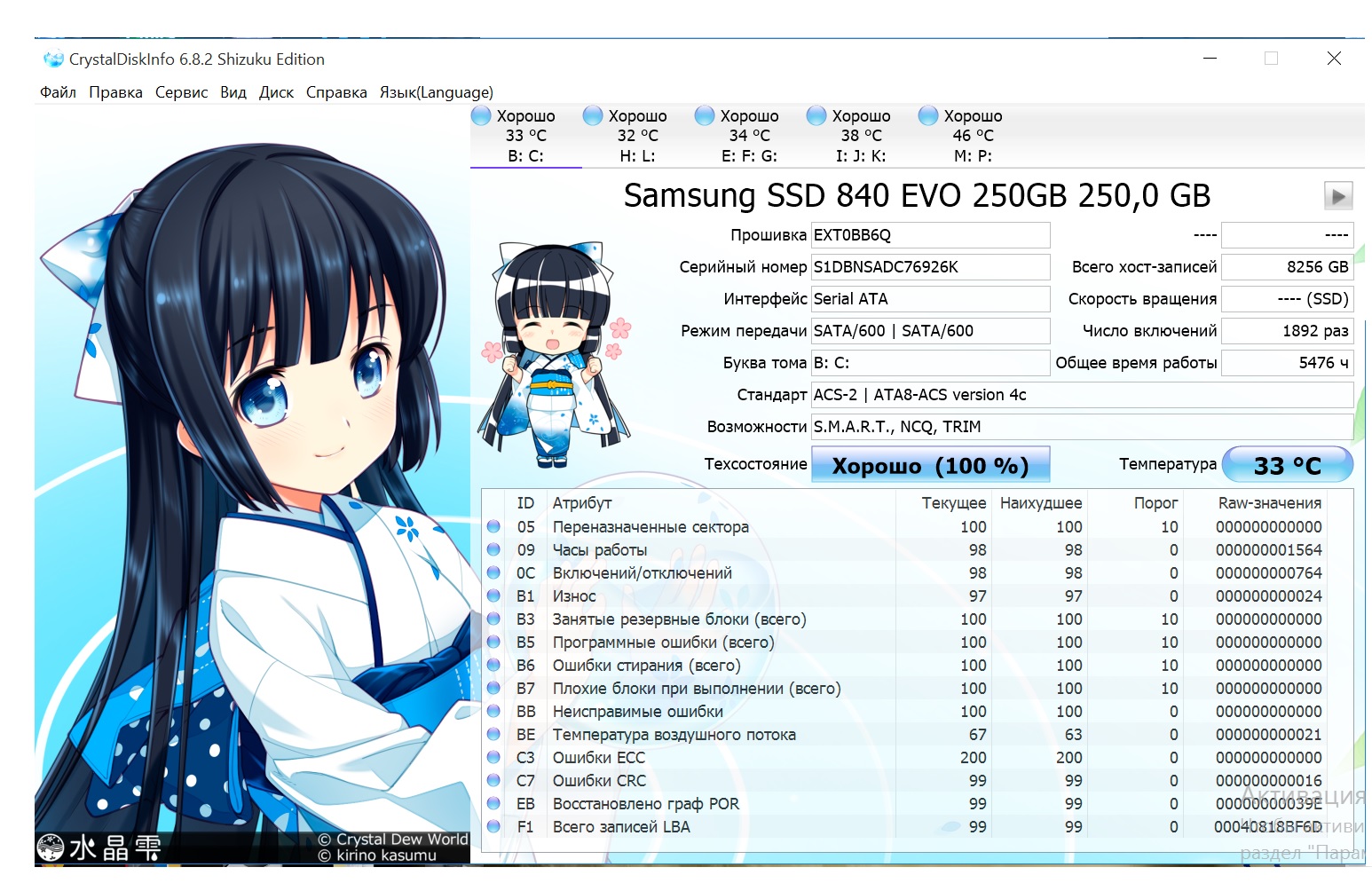1372x891 pixels.
Task: Click the drive letter field B: C:
Action: pyautogui.click(x=930, y=363)
